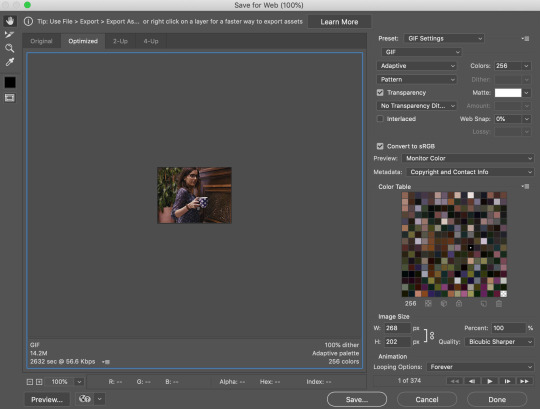Image resolution: width=540 pixels, height=409 pixels.
Task: Click the image Height input field
Action: pos(397,342)
